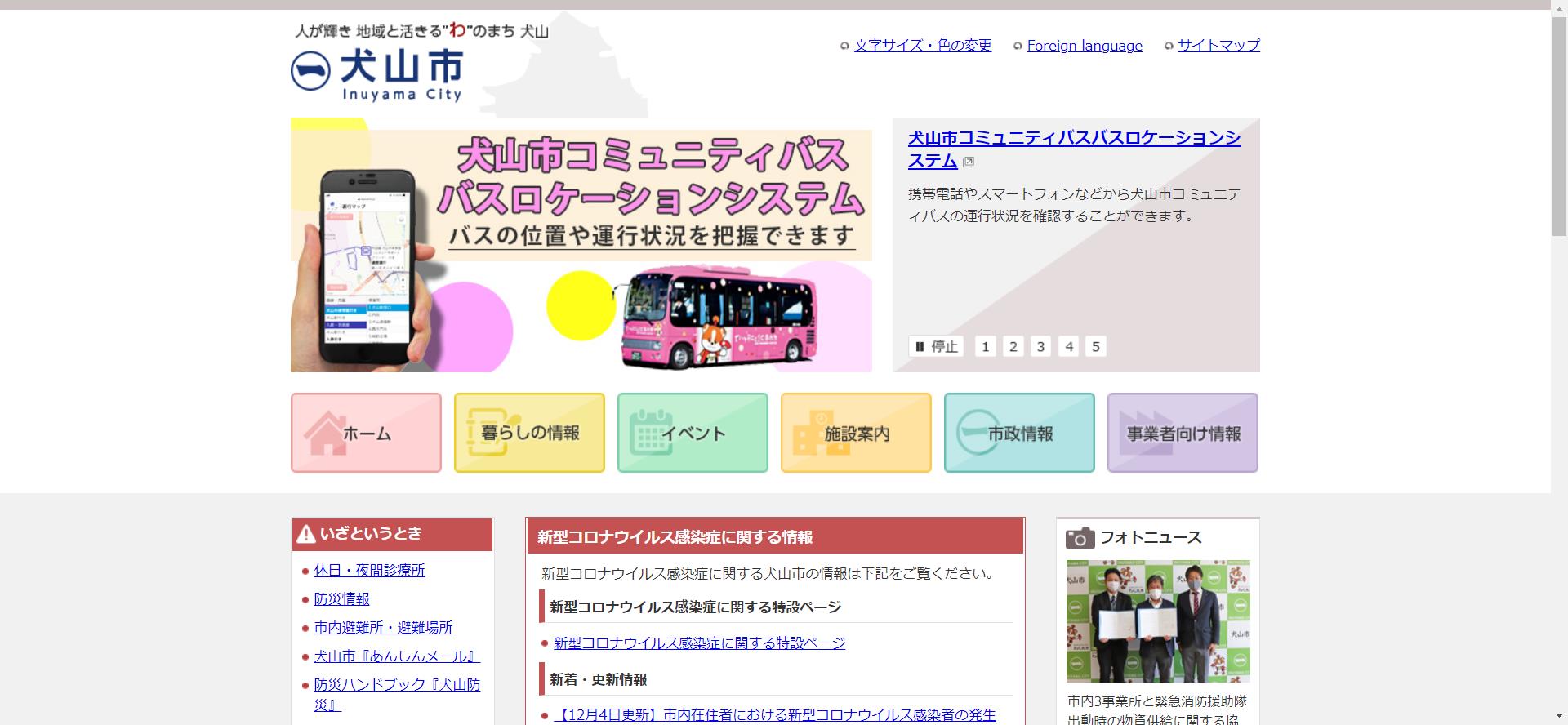Open the サイトマップ link

point(1218,46)
